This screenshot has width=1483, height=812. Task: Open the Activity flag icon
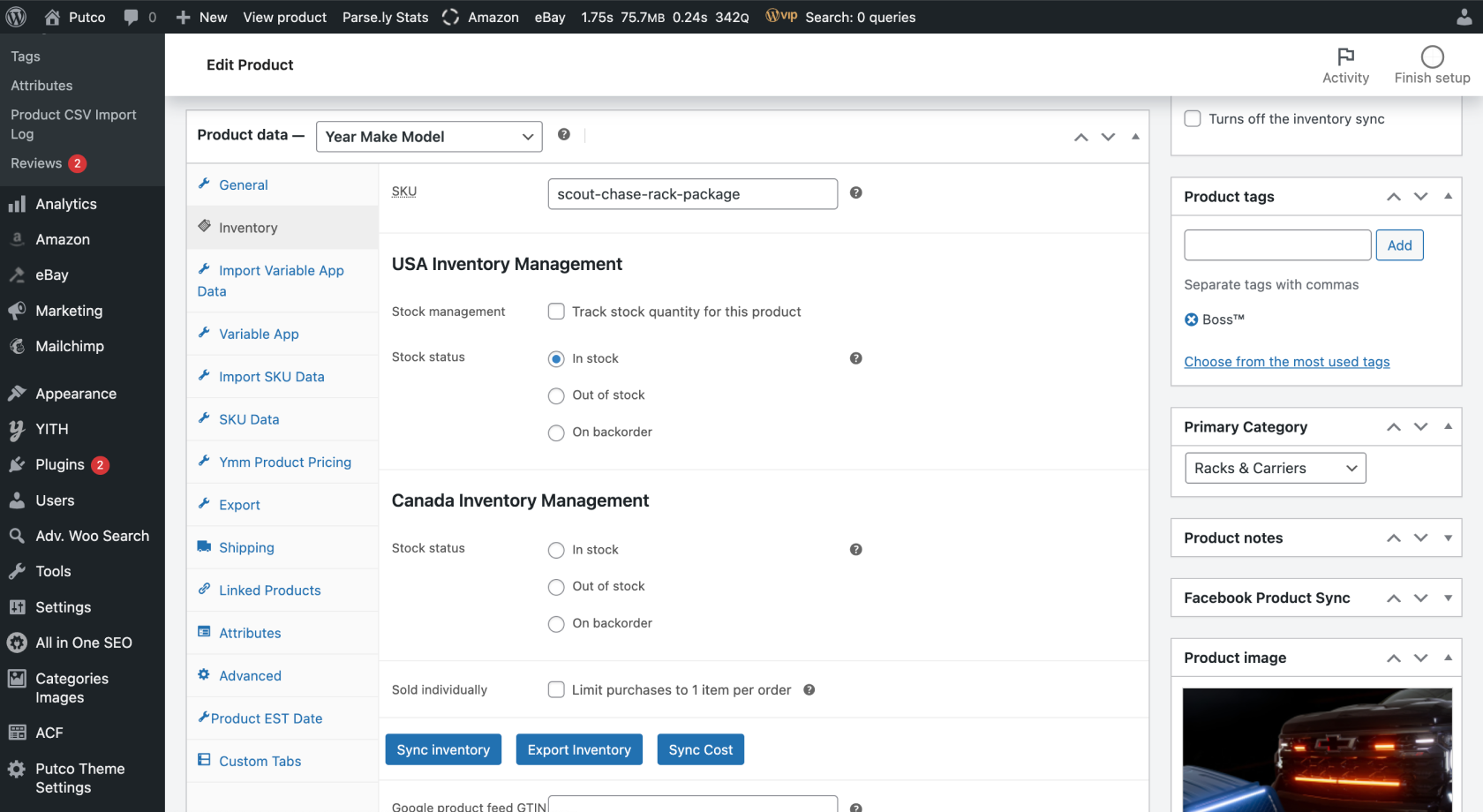click(x=1345, y=57)
